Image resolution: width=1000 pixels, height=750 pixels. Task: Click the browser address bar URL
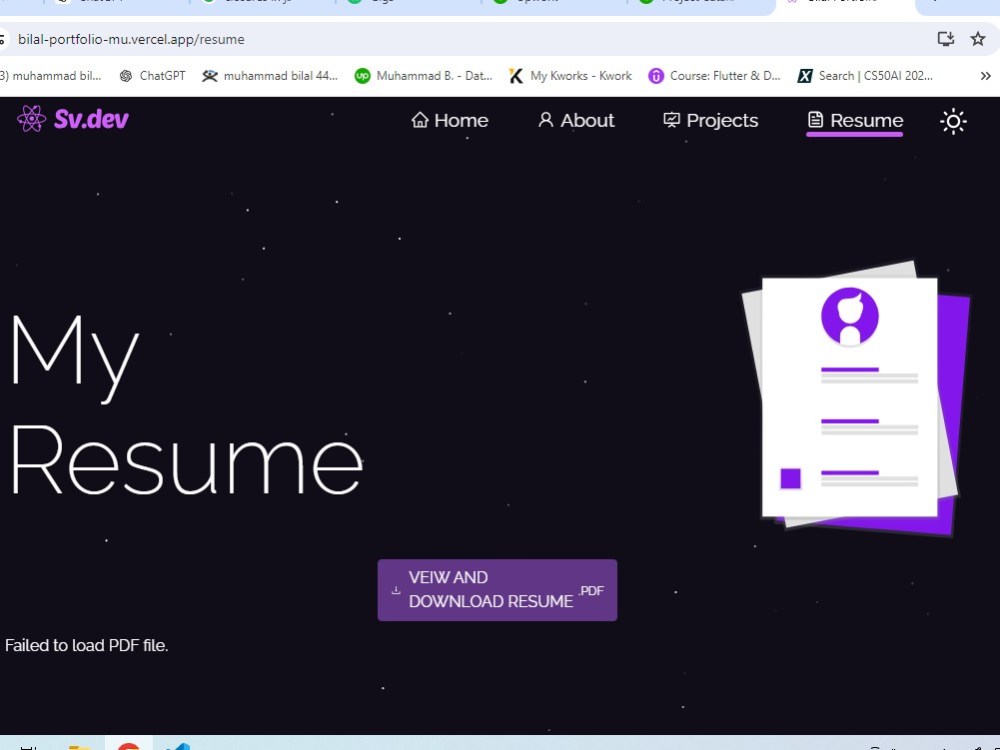(x=131, y=39)
